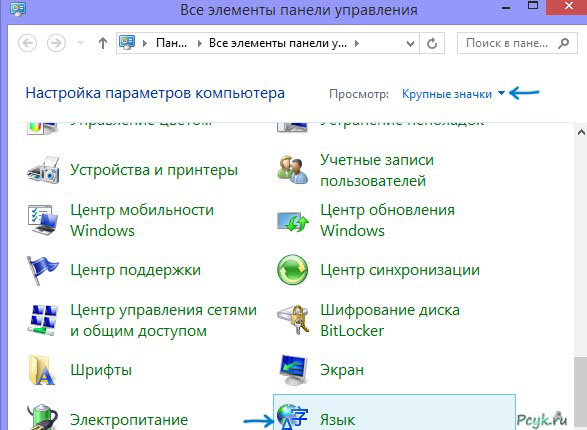Image resolution: width=587 pixels, height=430 pixels.
Task: Go up one level with Up arrow
Action: 103,43
